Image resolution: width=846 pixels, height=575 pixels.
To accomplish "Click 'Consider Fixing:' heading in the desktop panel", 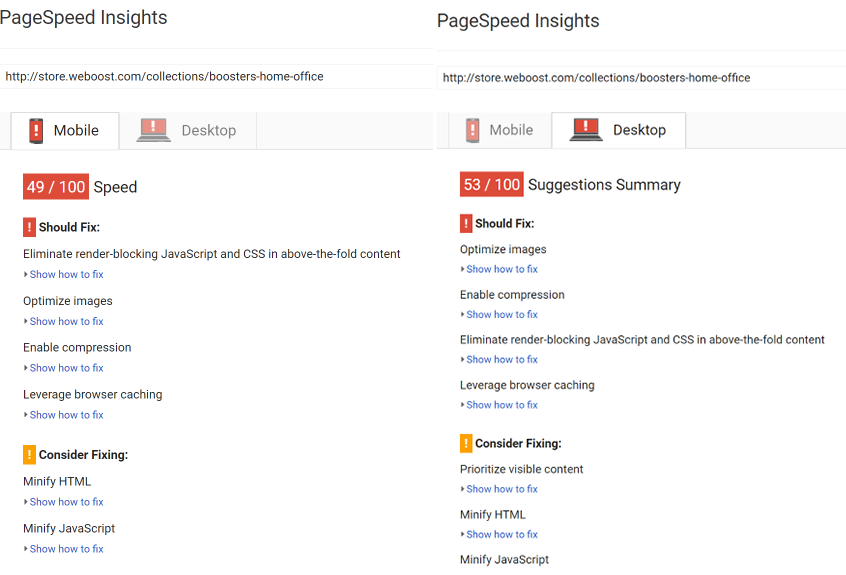I will coord(518,444).
